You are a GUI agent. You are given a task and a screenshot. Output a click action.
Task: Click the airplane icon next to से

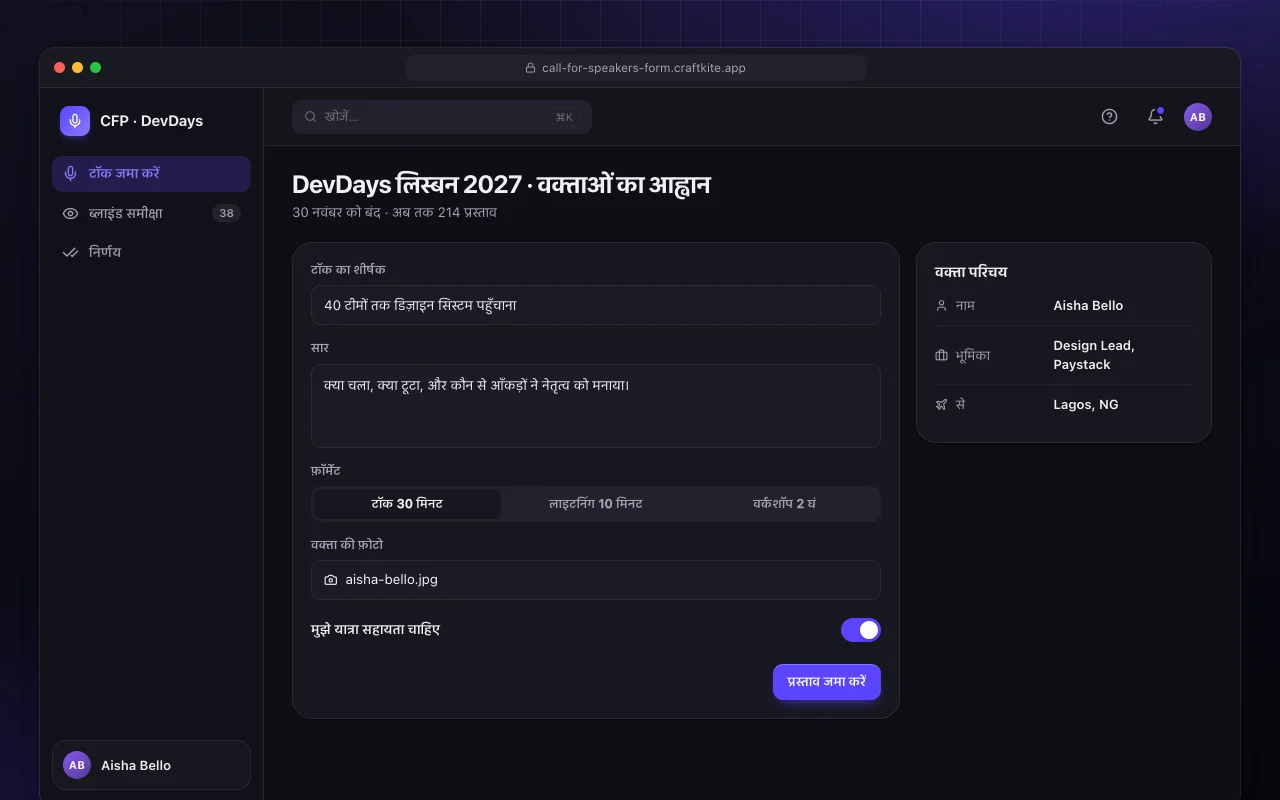[941, 405]
